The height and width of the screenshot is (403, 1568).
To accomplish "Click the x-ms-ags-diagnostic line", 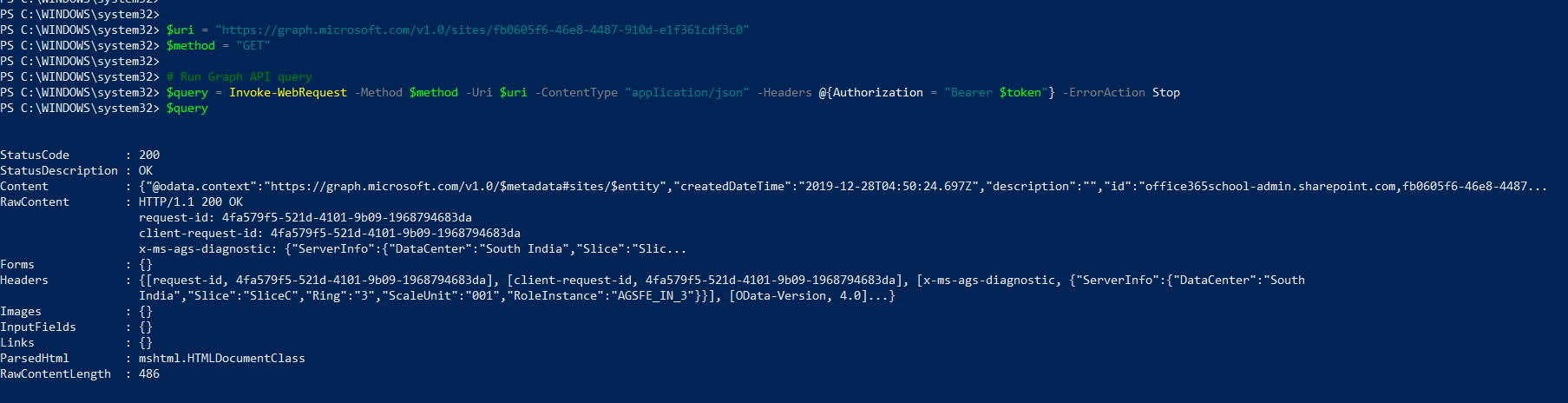I will tap(412, 248).
